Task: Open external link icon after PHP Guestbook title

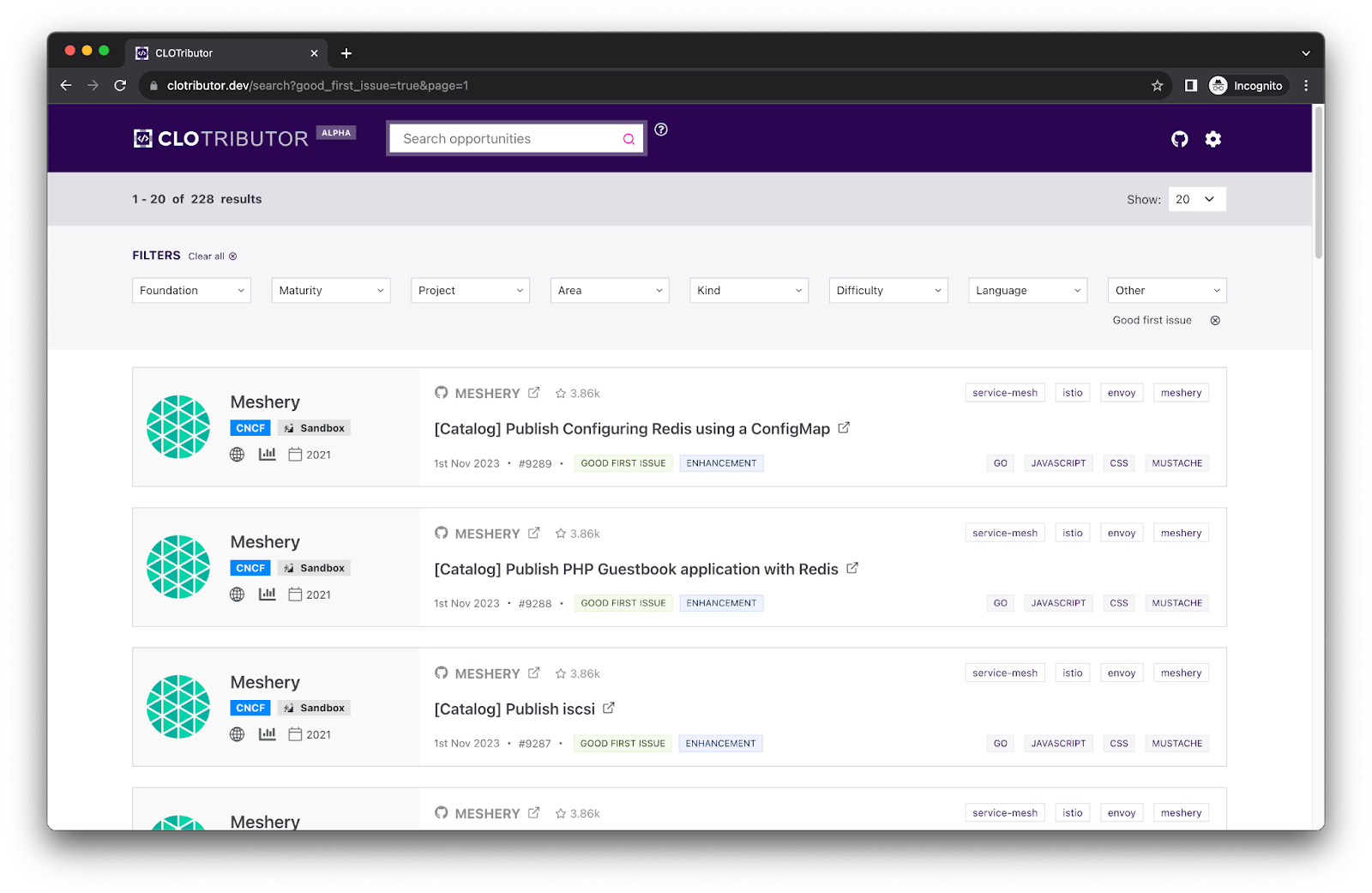Action: [x=852, y=568]
